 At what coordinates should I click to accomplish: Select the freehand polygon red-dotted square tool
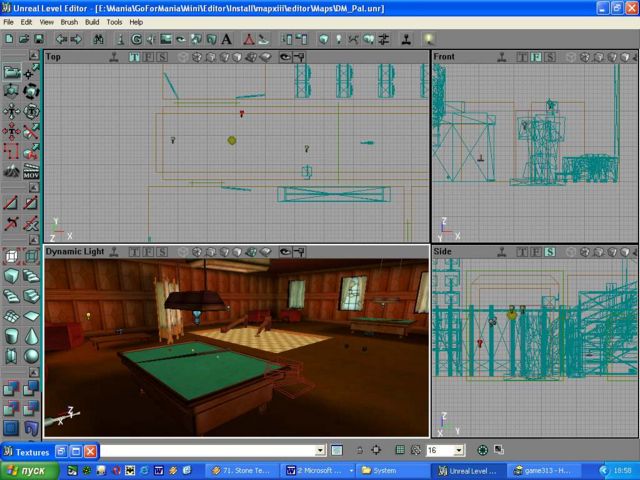coord(11,151)
